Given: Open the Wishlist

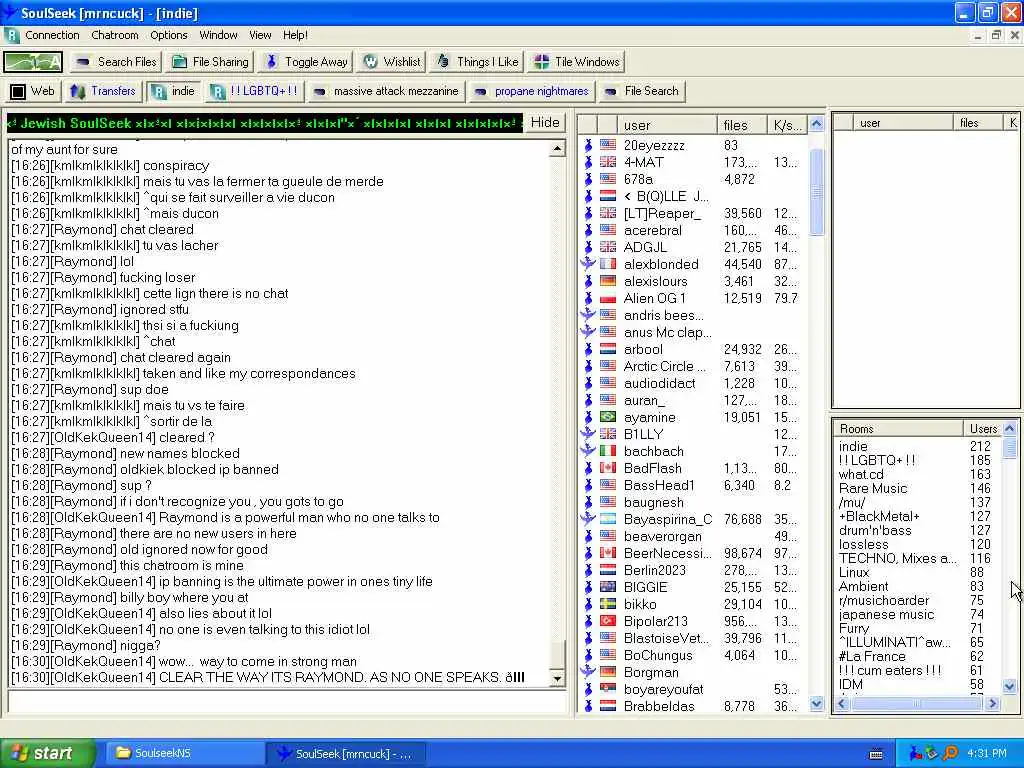Looking at the screenshot, I should coord(392,62).
